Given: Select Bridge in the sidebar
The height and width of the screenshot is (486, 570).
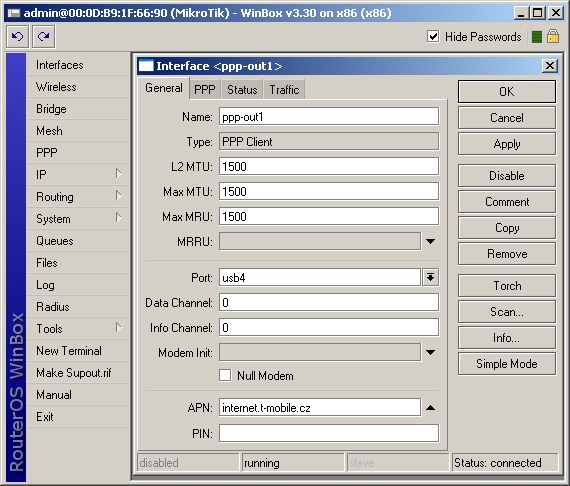Looking at the screenshot, I should coord(78,109).
